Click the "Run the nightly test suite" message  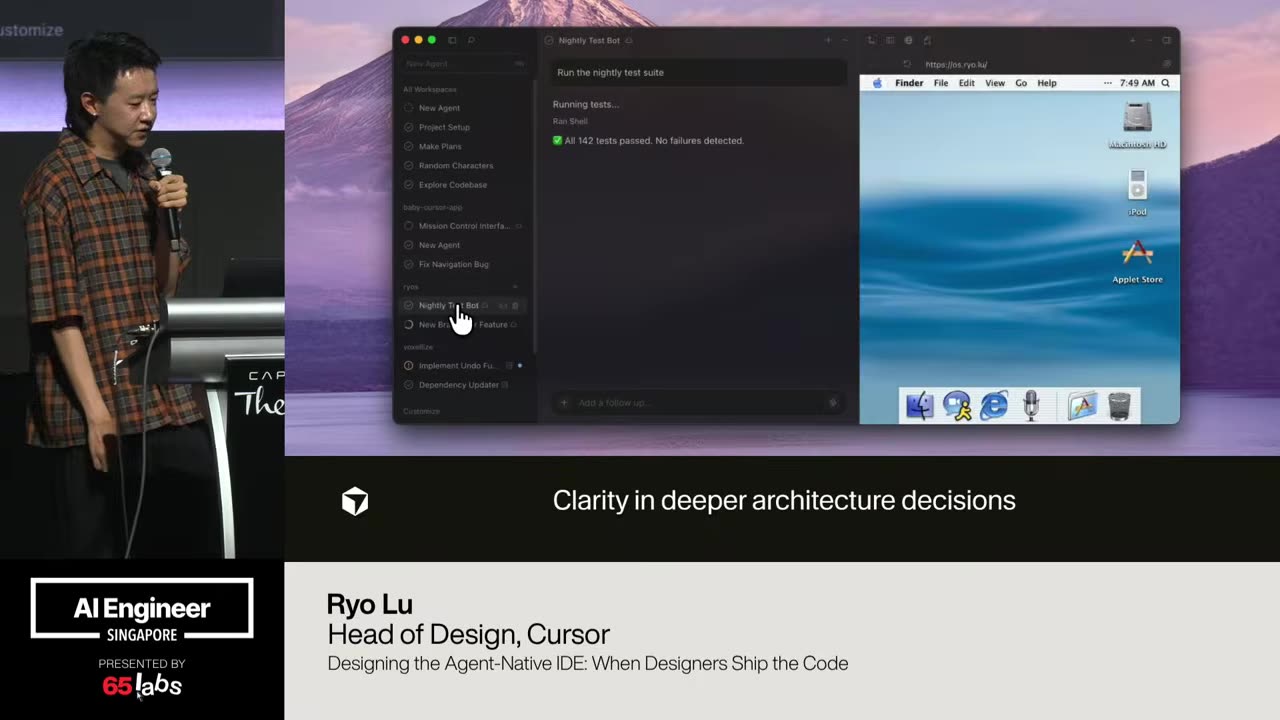click(x=699, y=72)
